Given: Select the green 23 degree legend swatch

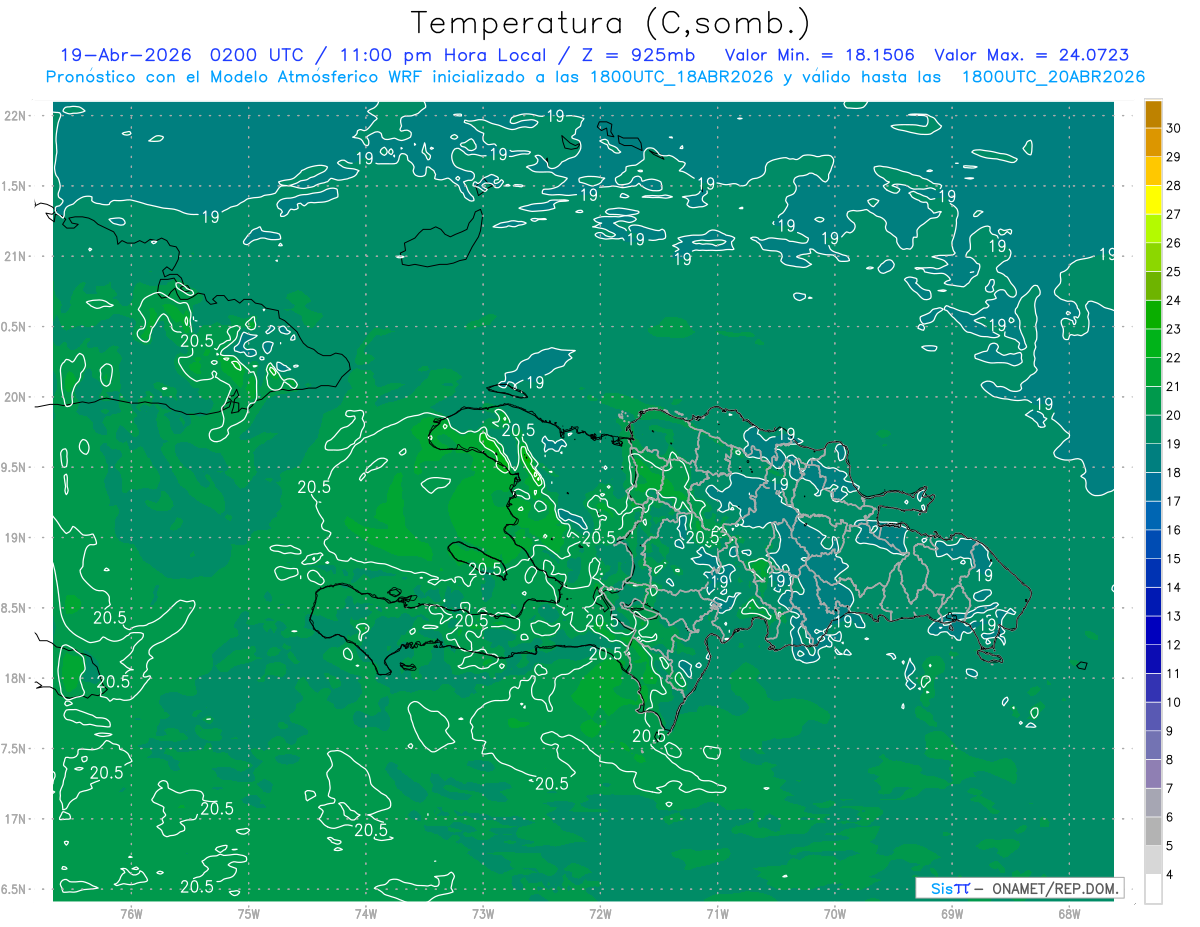Looking at the screenshot, I should click(1153, 315).
